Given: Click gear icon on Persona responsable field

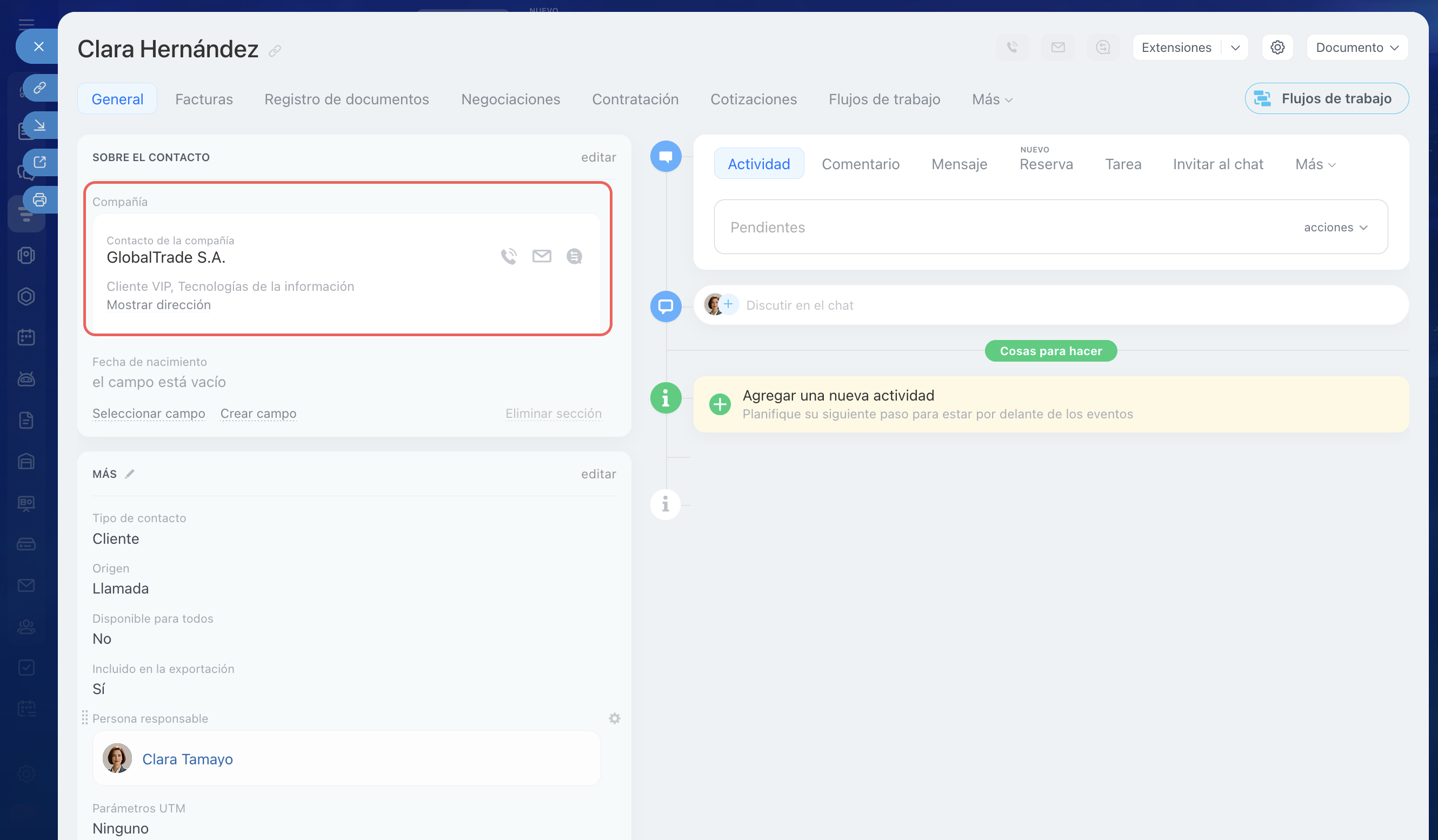Looking at the screenshot, I should 614,718.
